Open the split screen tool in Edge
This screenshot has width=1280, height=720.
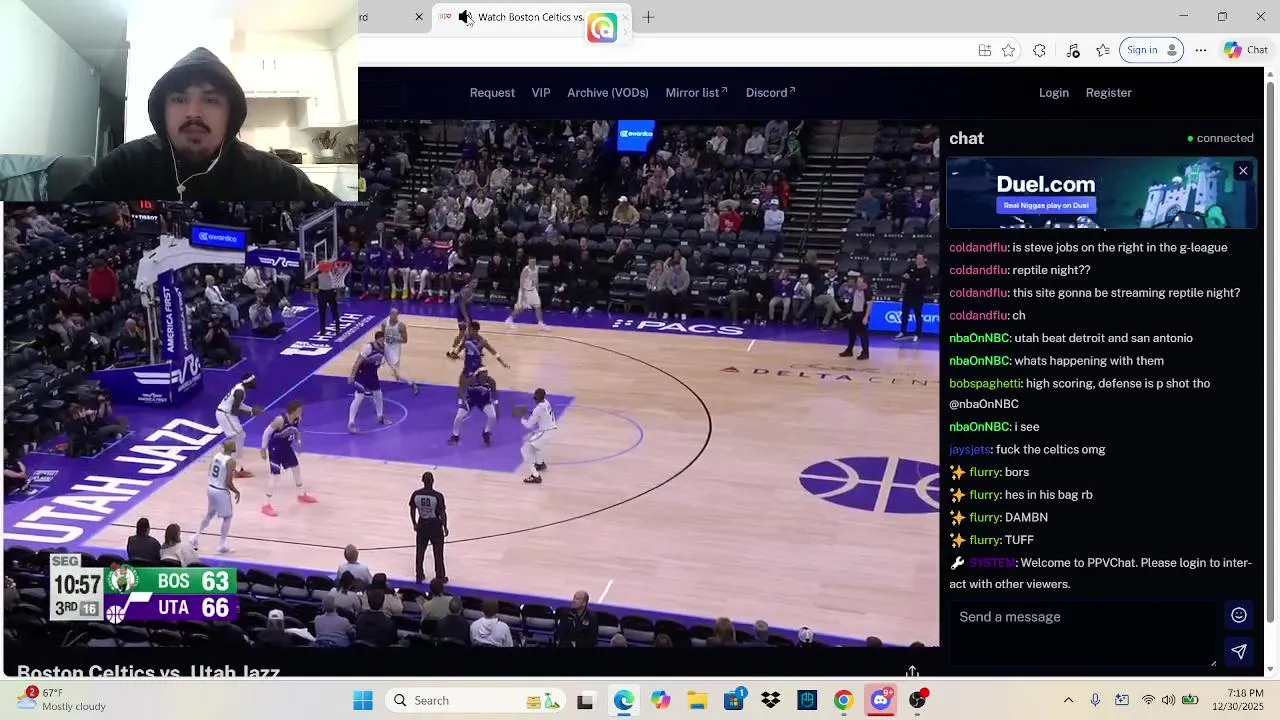[x=985, y=50]
